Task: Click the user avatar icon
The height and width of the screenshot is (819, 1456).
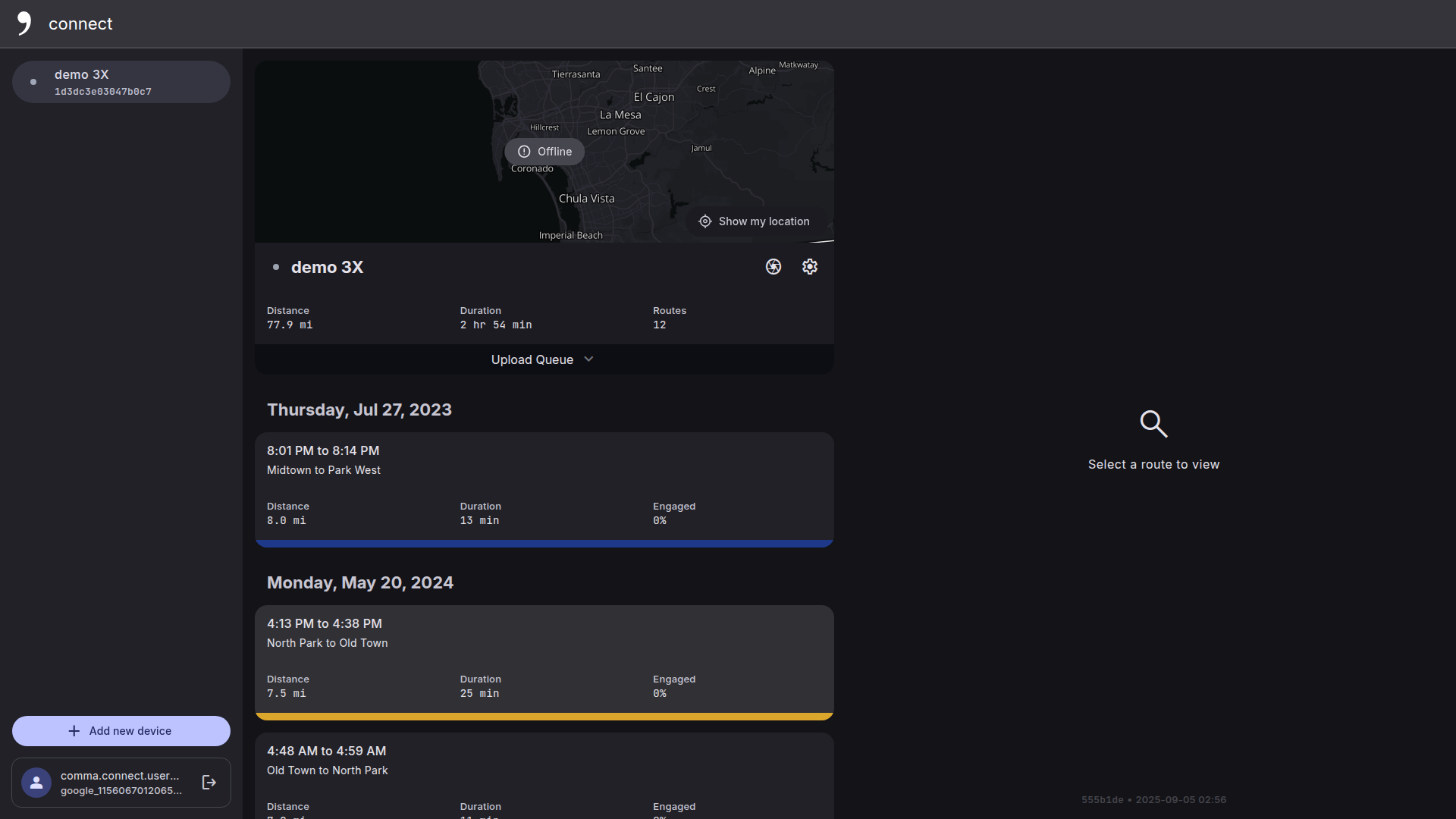Action: click(x=36, y=783)
